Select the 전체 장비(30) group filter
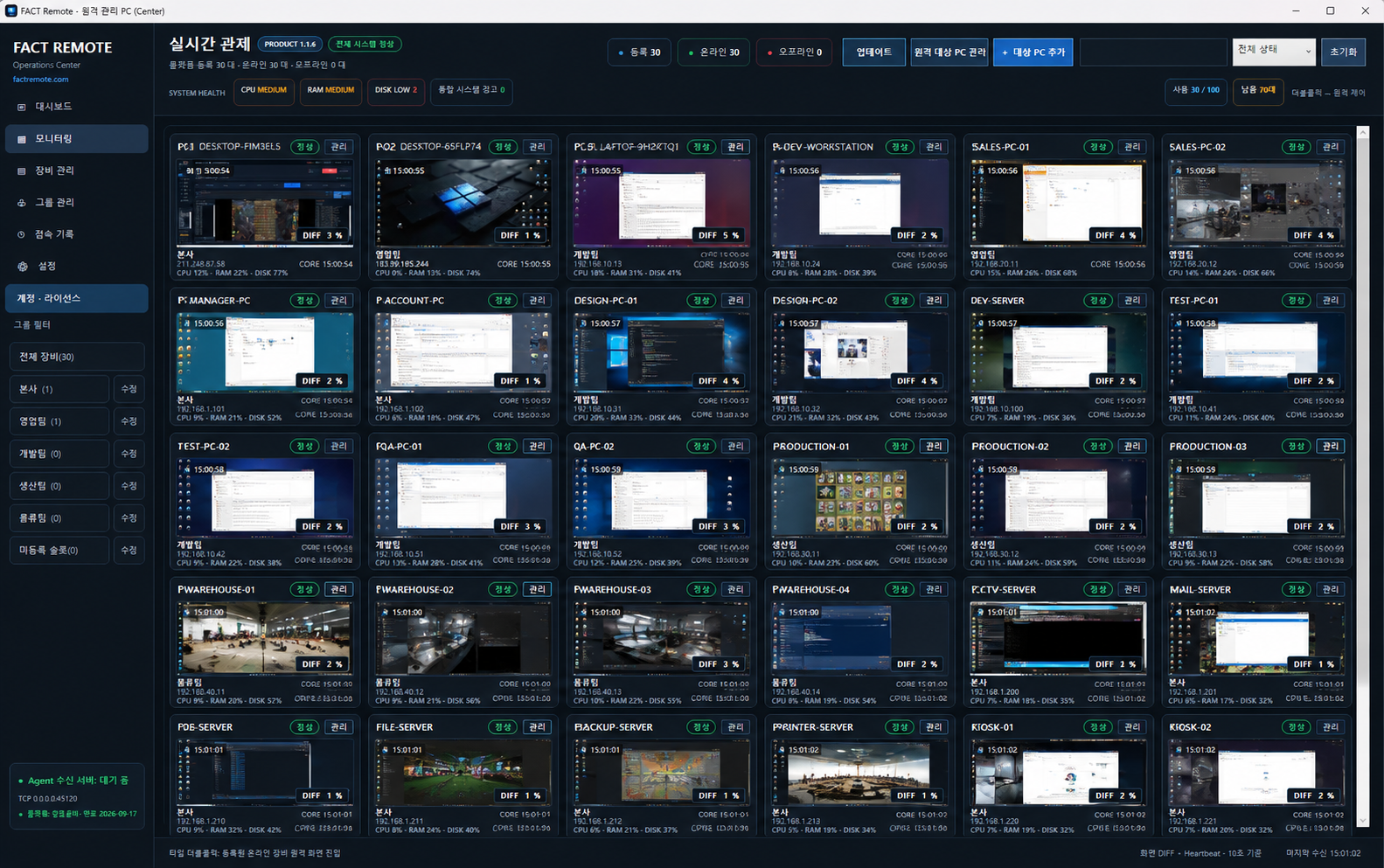The image size is (1384, 868). click(76, 357)
